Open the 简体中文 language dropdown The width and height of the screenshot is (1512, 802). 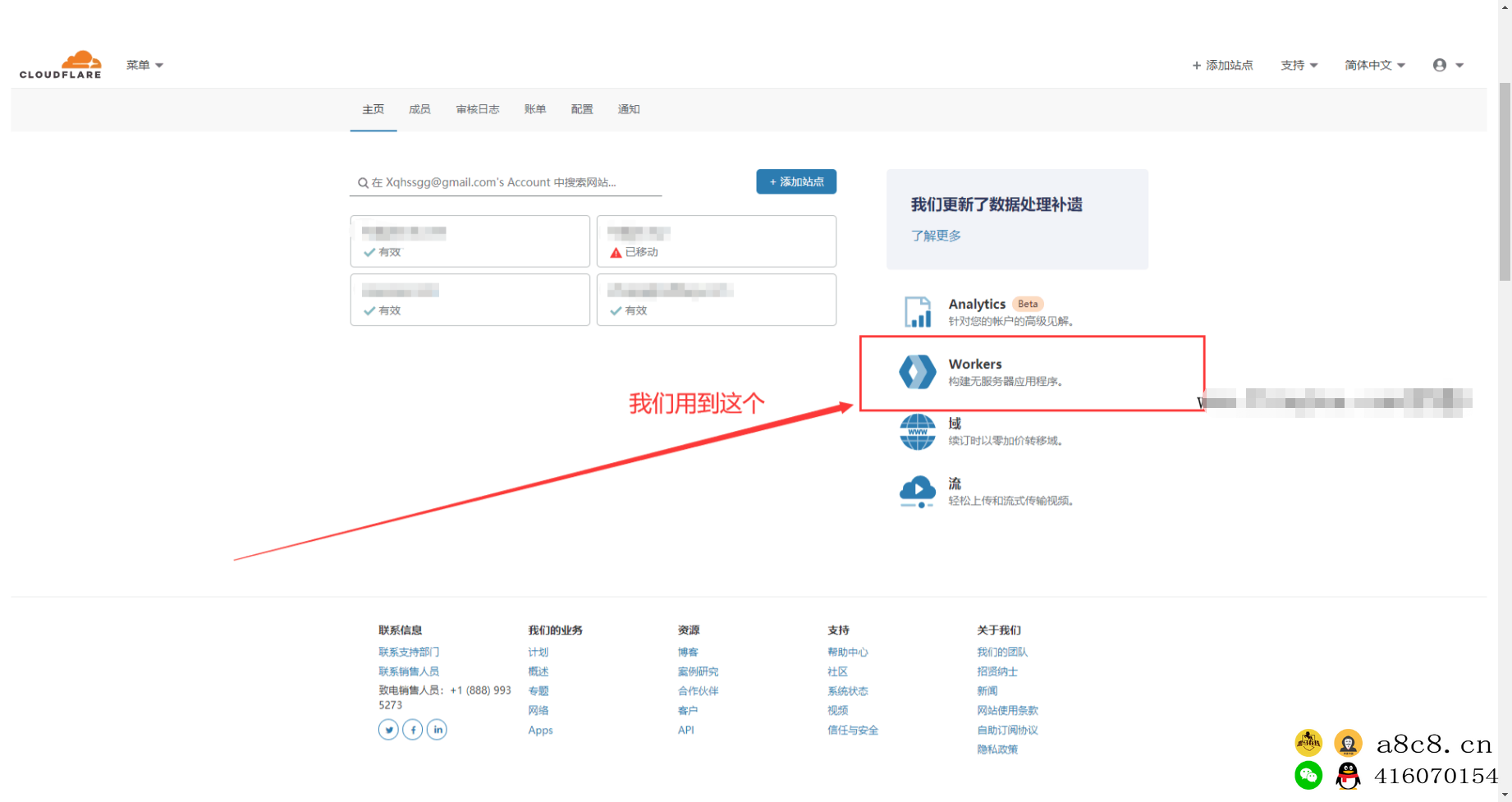click(1375, 65)
